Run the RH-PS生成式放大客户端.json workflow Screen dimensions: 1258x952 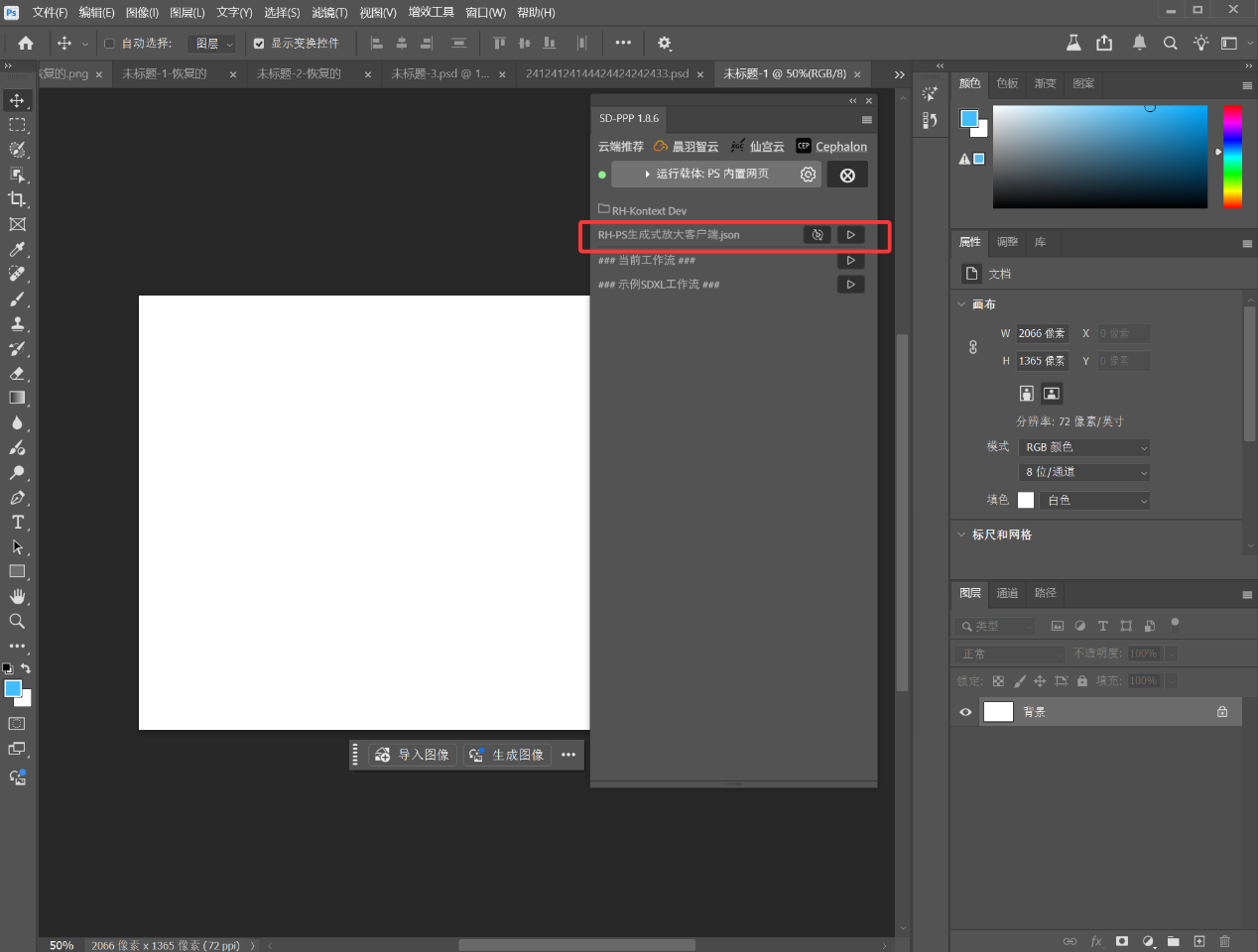click(850, 235)
